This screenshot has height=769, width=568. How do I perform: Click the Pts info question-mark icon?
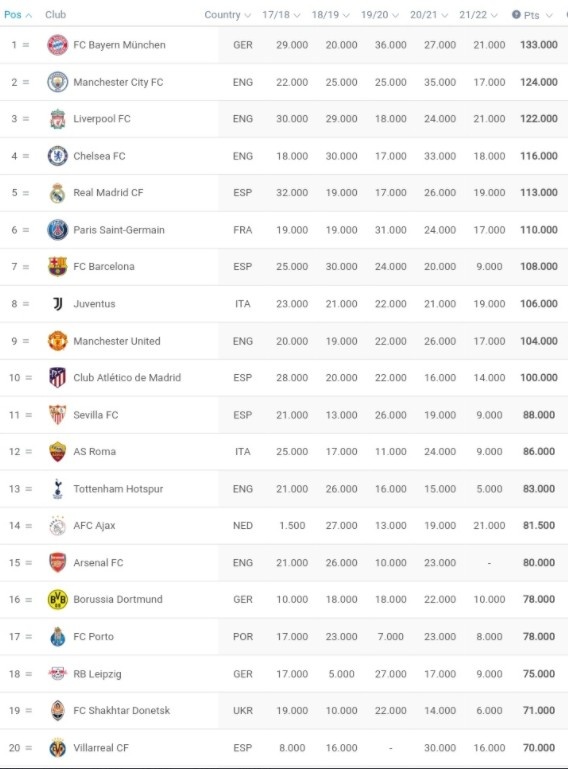(516, 15)
